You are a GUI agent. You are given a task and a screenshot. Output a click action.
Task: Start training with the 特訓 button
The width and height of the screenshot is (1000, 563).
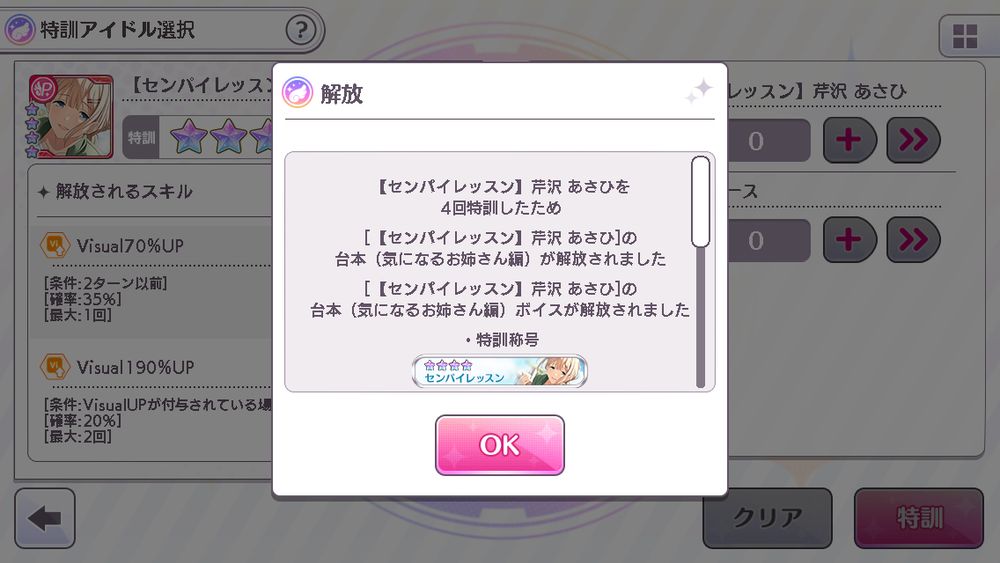coord(919,518)
